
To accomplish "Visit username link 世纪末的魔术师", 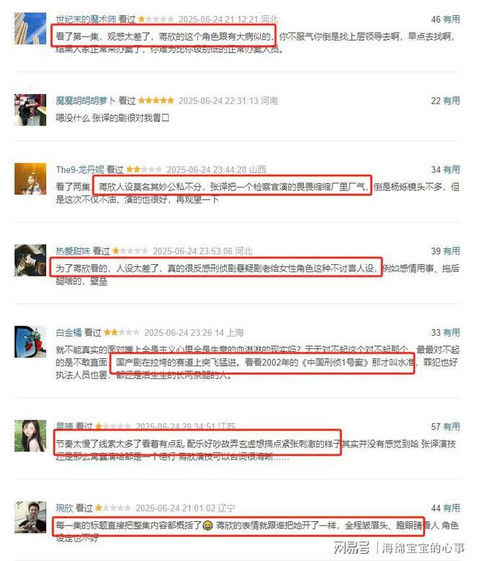I will coord(86,19).
